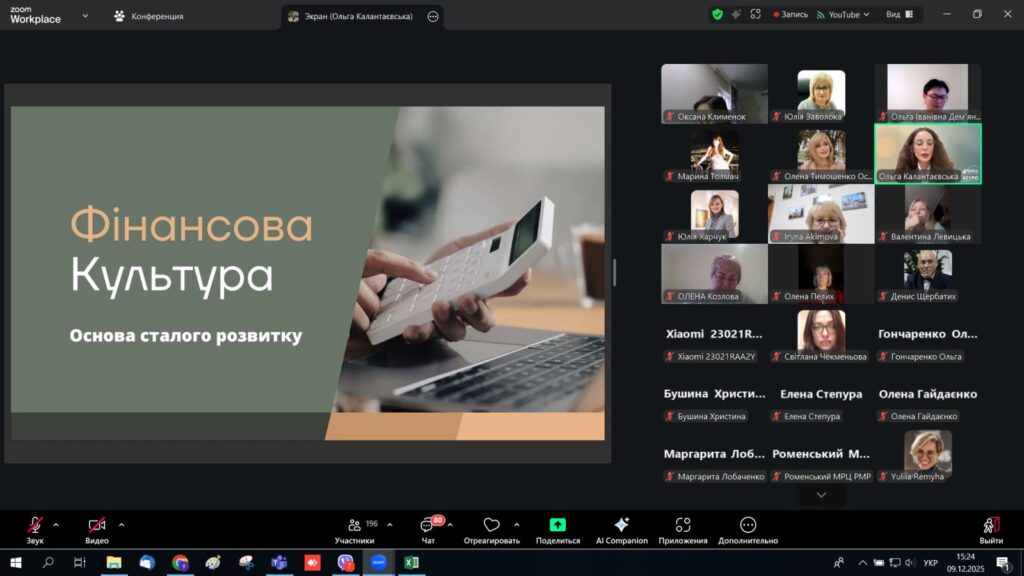
Task: Expand video options arrow next to Видео
Action: (x=121, y=524)
